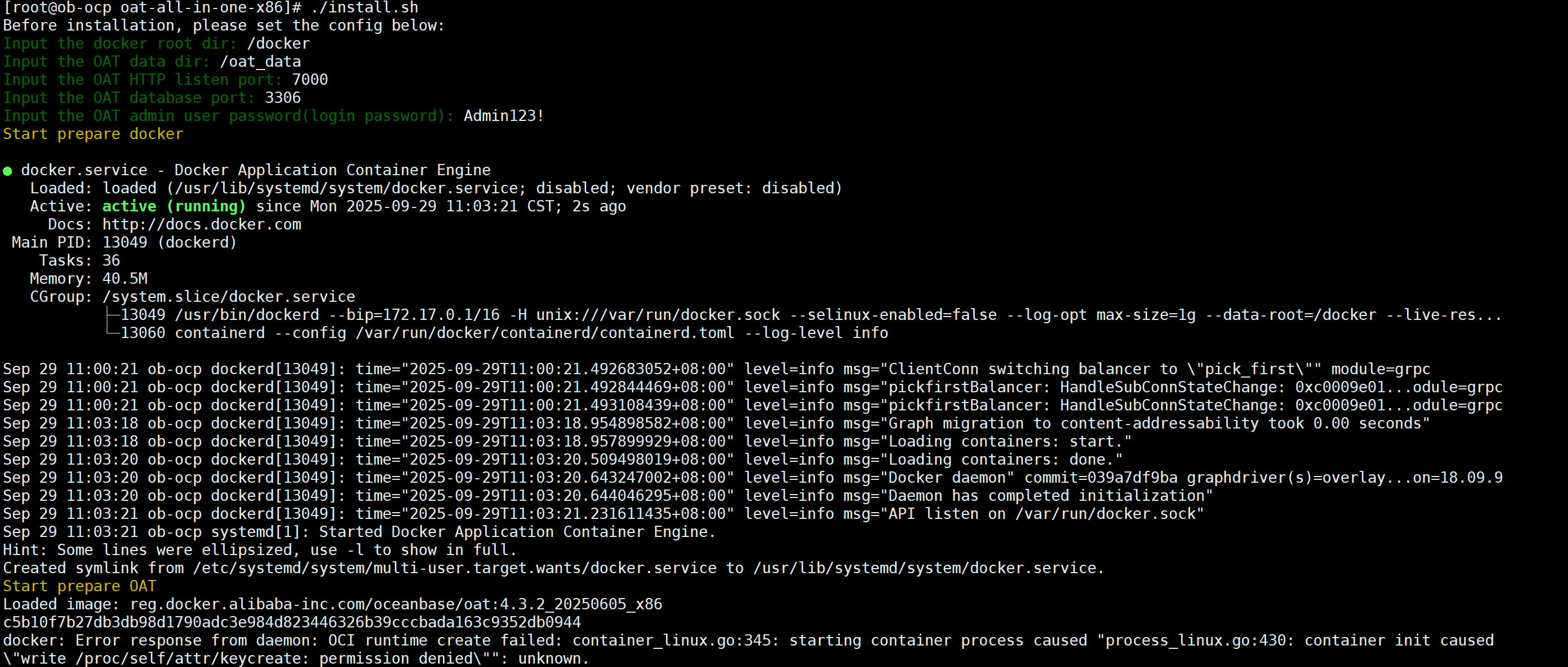Click the 13060 containerd process tree entry
This screenshot has width=1568, height=667.
pyautogui.click(x=504, y=333)
